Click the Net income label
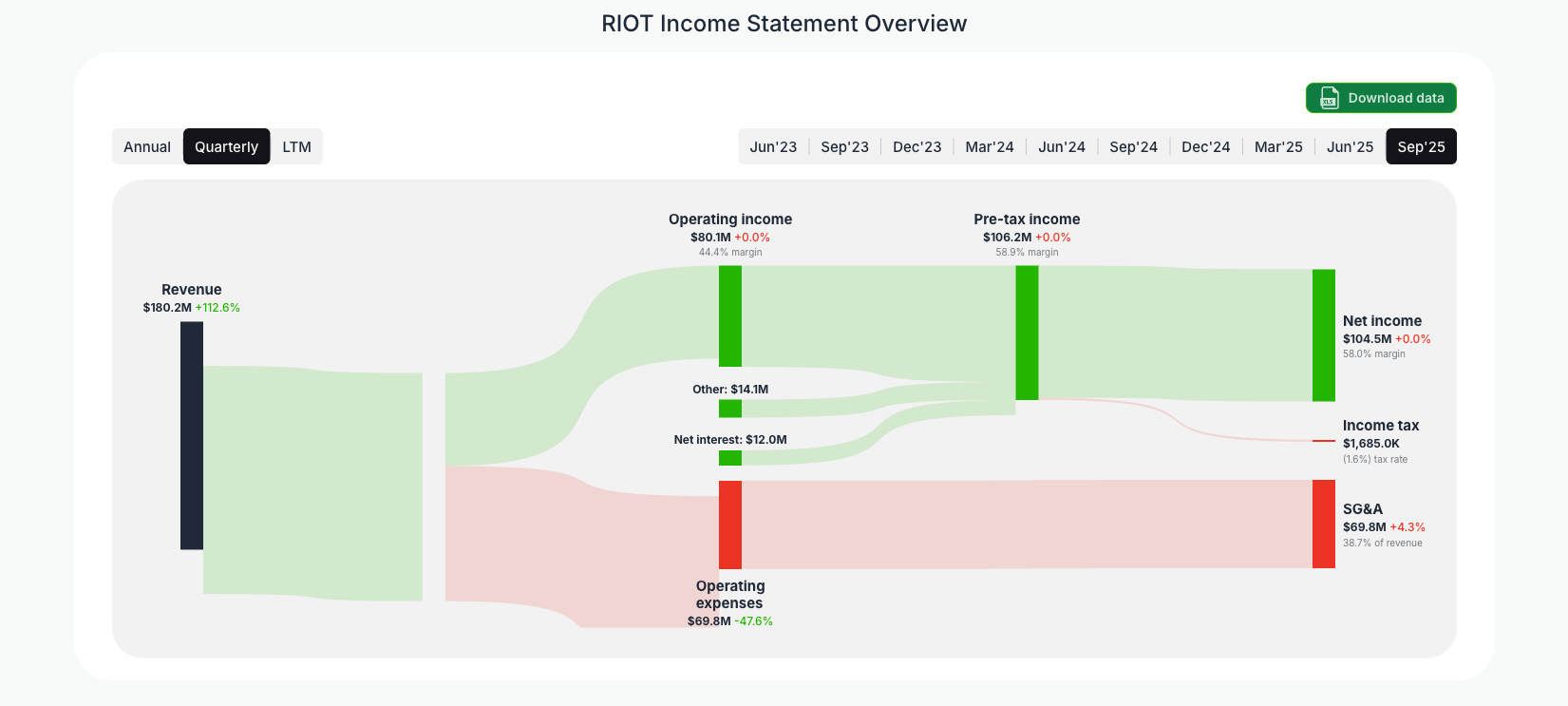This screenshot has height=706, width=1568. pyautogui.click(x=1382, y=321)
